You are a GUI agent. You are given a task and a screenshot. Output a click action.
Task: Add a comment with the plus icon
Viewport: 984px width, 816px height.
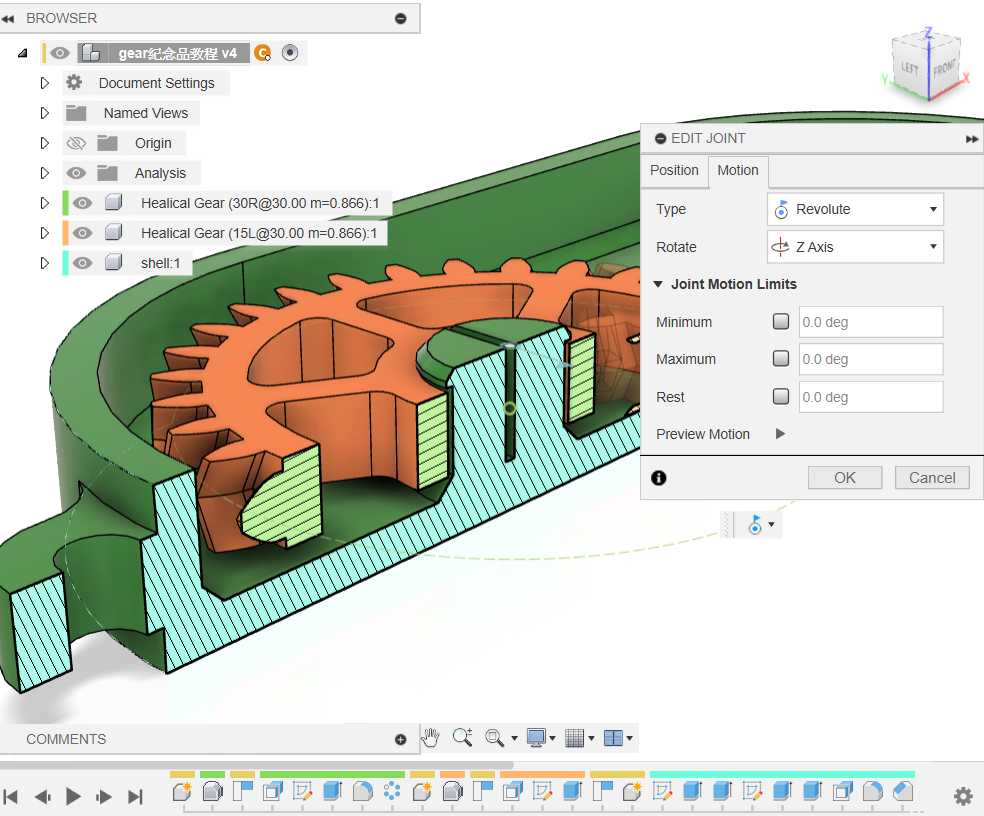tap(401, 740)
